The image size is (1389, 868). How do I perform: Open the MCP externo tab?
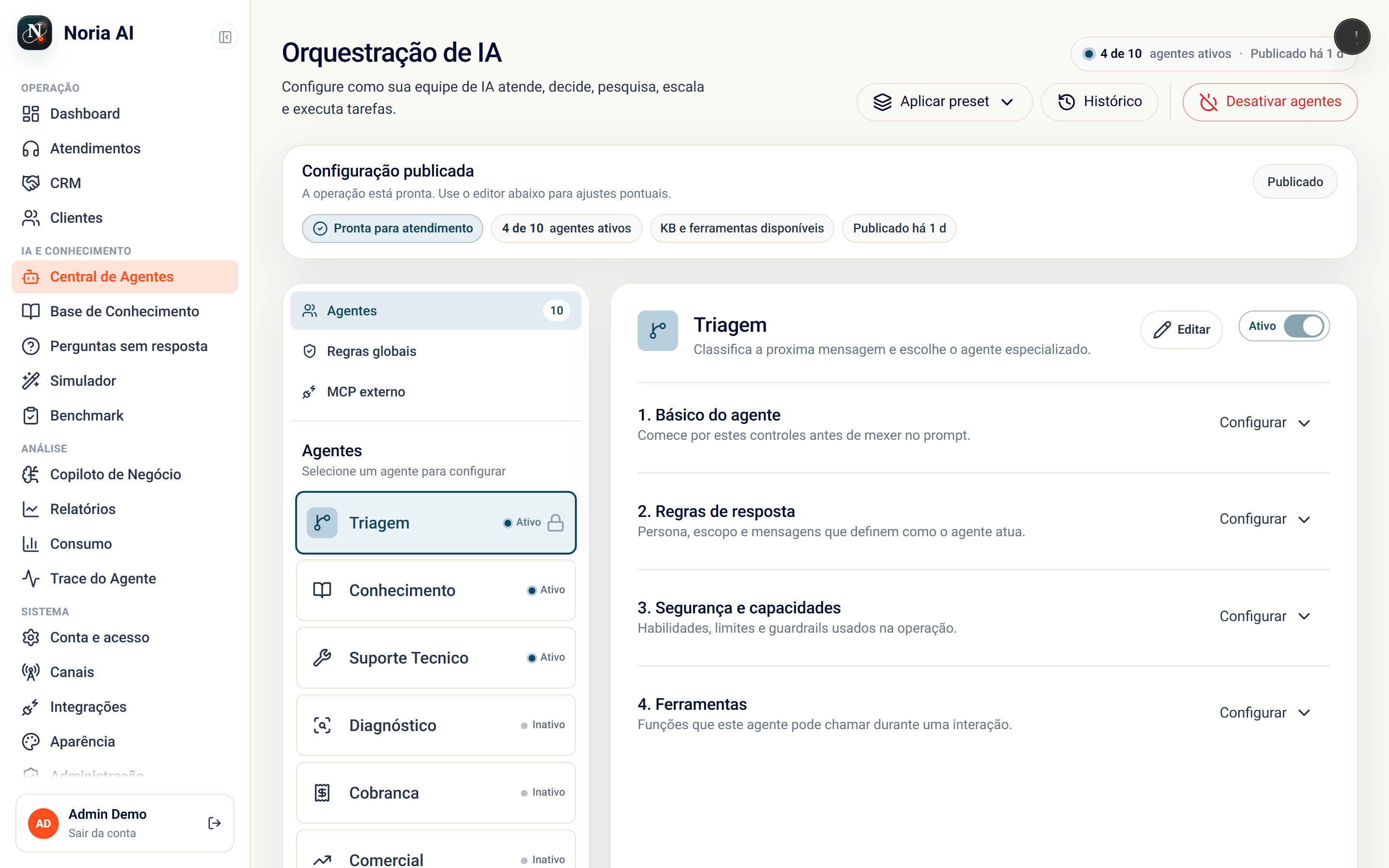point(436,392)
